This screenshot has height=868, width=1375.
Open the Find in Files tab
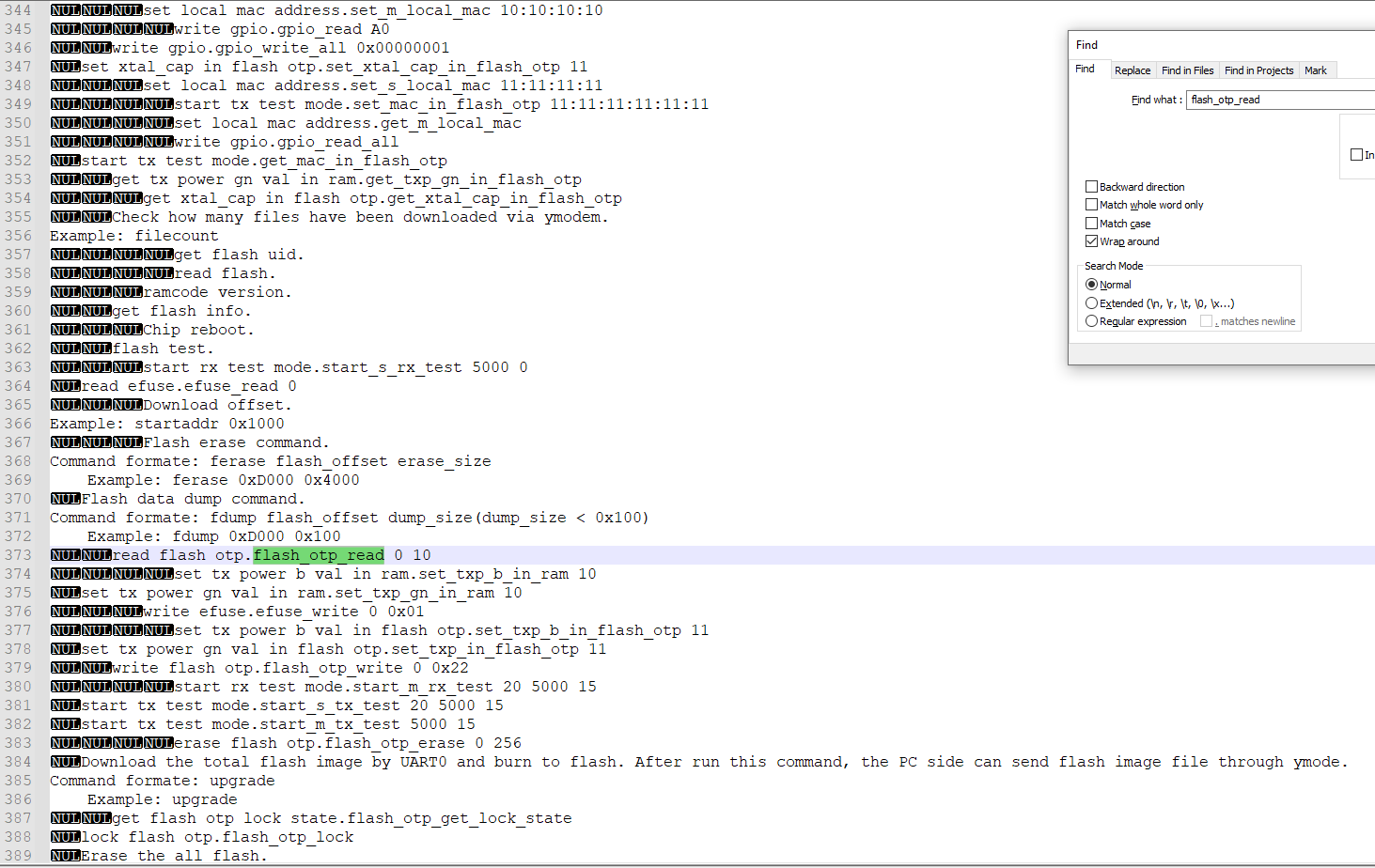1187,70
